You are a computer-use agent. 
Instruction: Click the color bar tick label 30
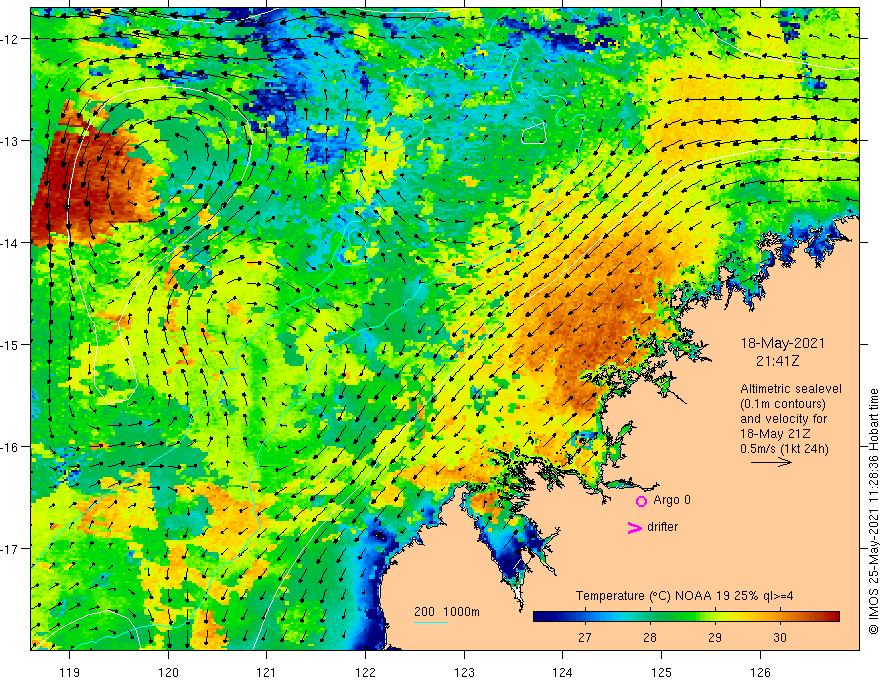780,637
